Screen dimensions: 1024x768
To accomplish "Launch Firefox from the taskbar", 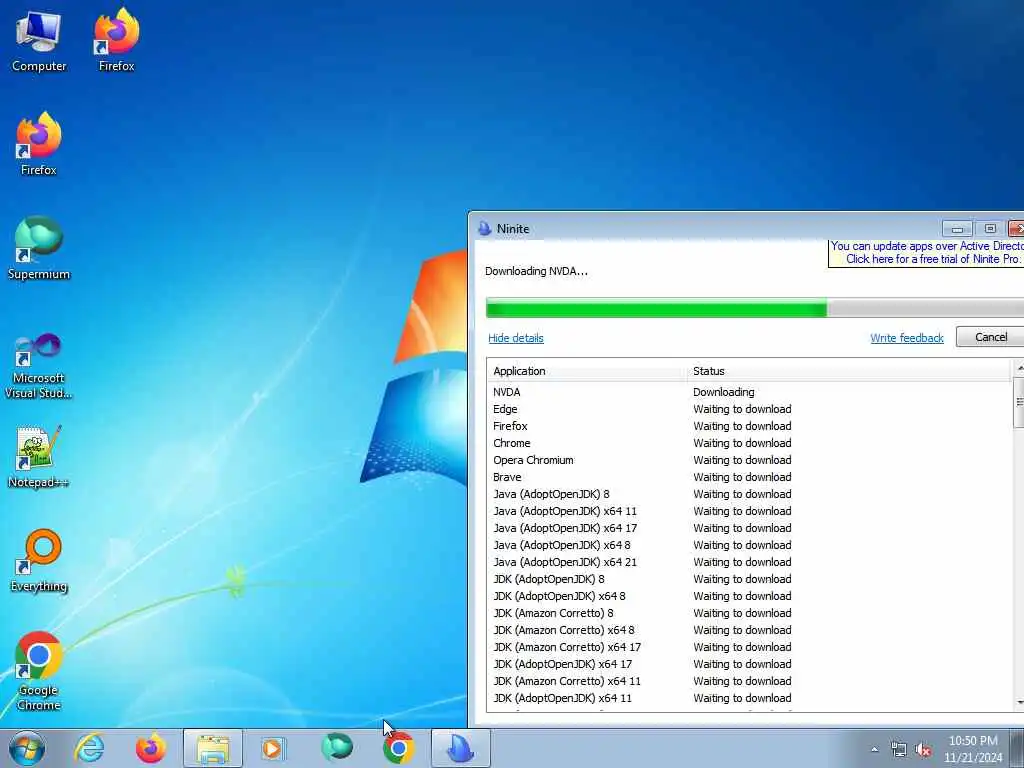I will 150,748.
